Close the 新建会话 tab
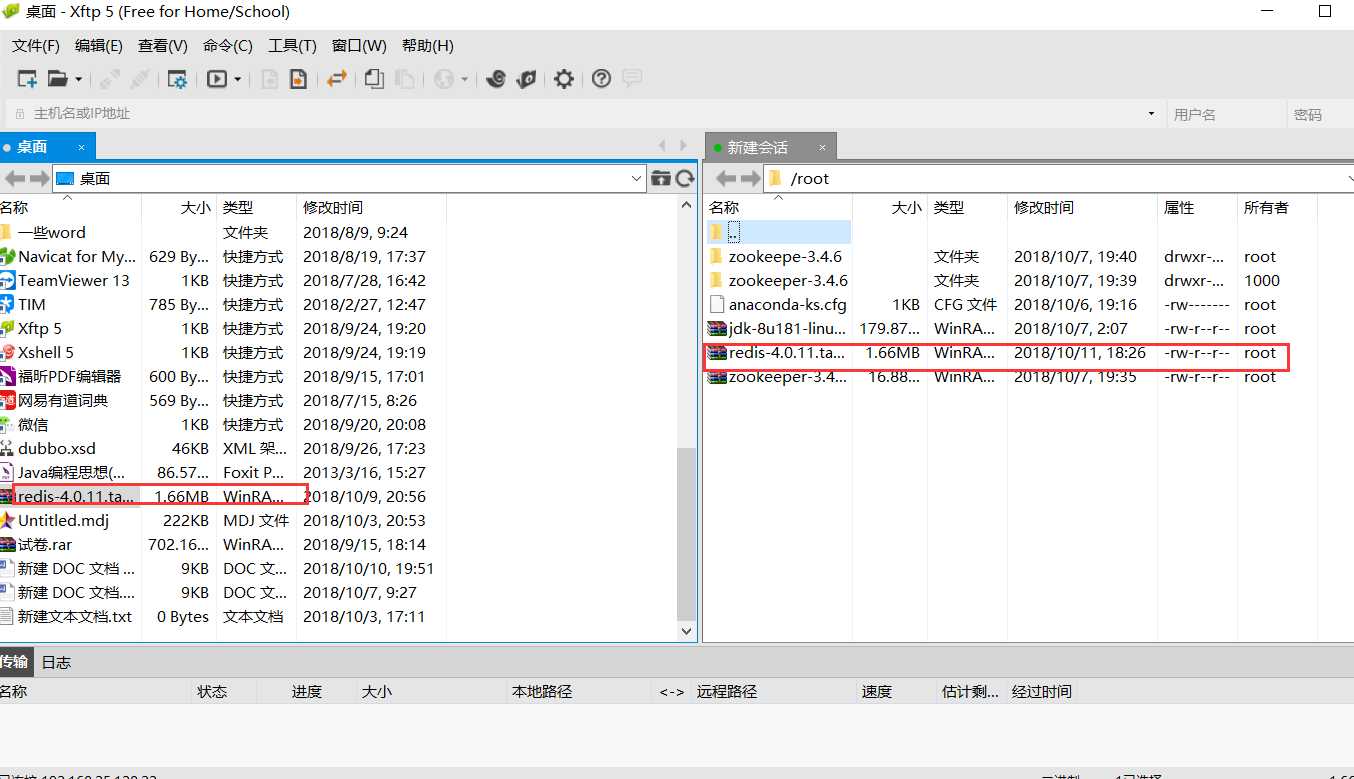 [822, 147]
